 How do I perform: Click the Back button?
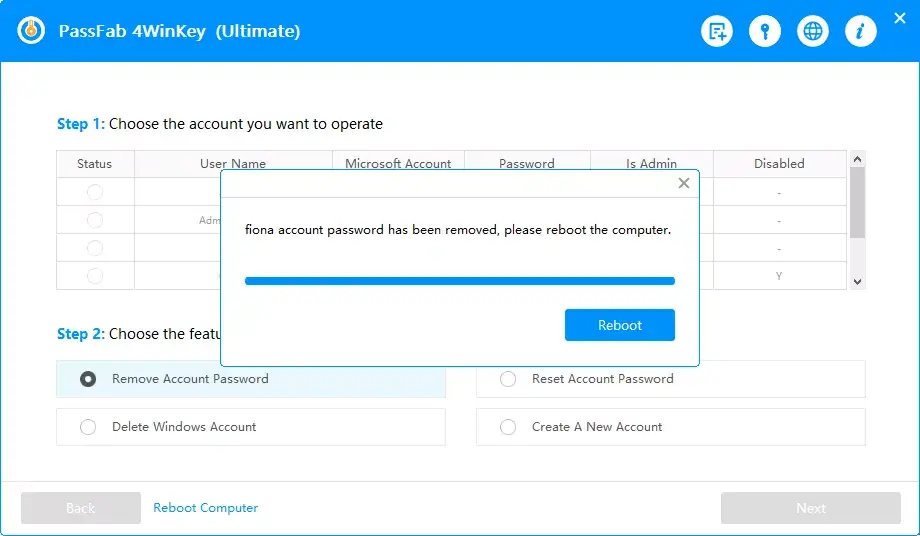coord(80,508)
